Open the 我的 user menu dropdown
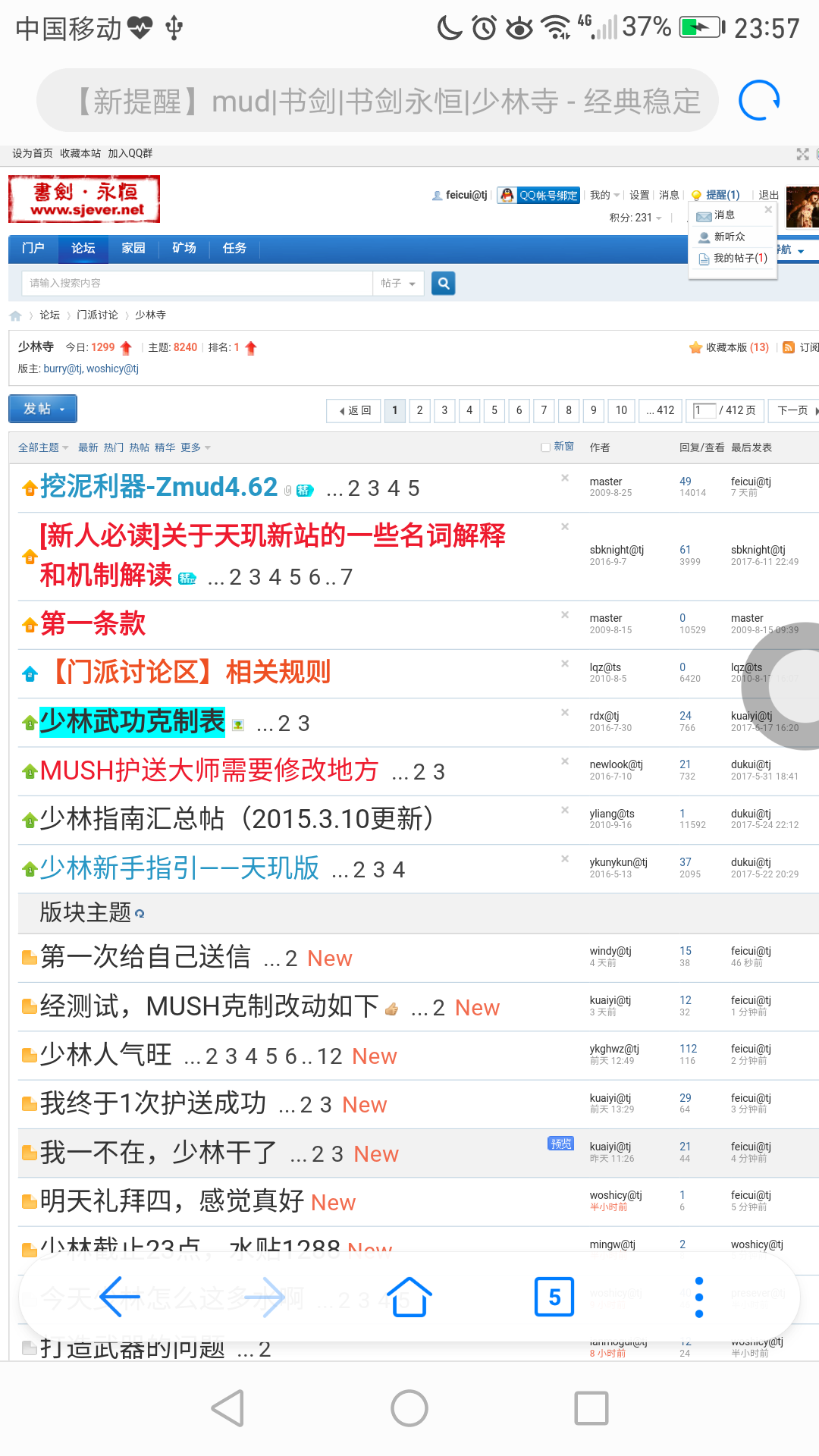This screenshot has height=1456, width=819. coord(605,195)
